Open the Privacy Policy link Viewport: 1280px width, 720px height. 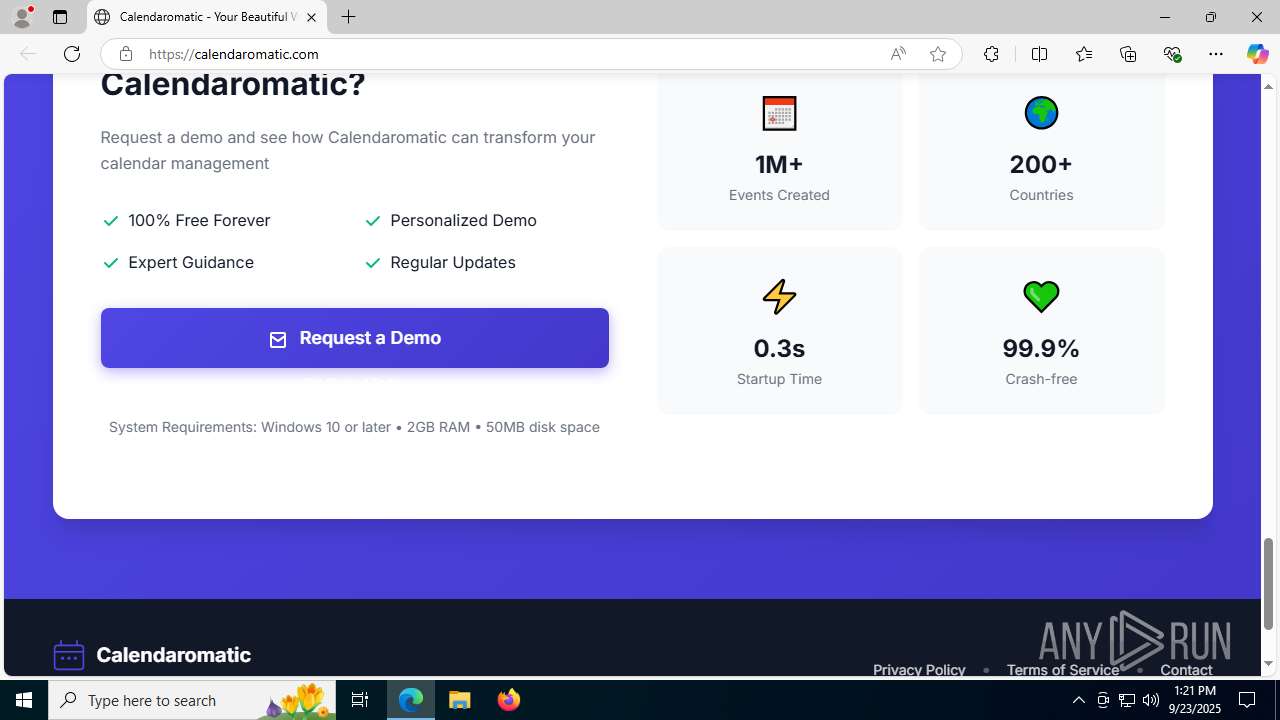click(x=919, y=670)
